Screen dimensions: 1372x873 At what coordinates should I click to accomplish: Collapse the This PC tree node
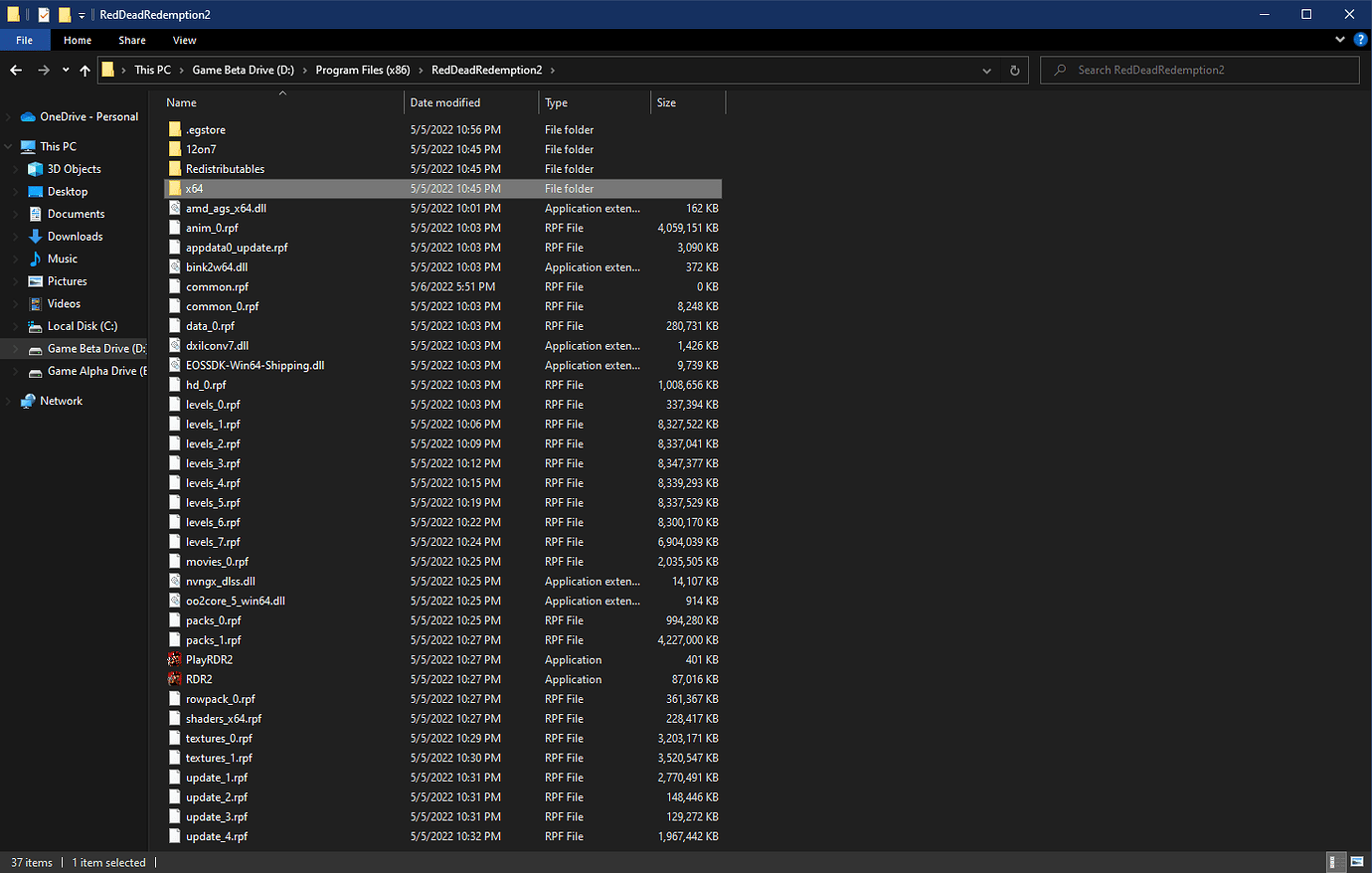click(x=8, y=145)
